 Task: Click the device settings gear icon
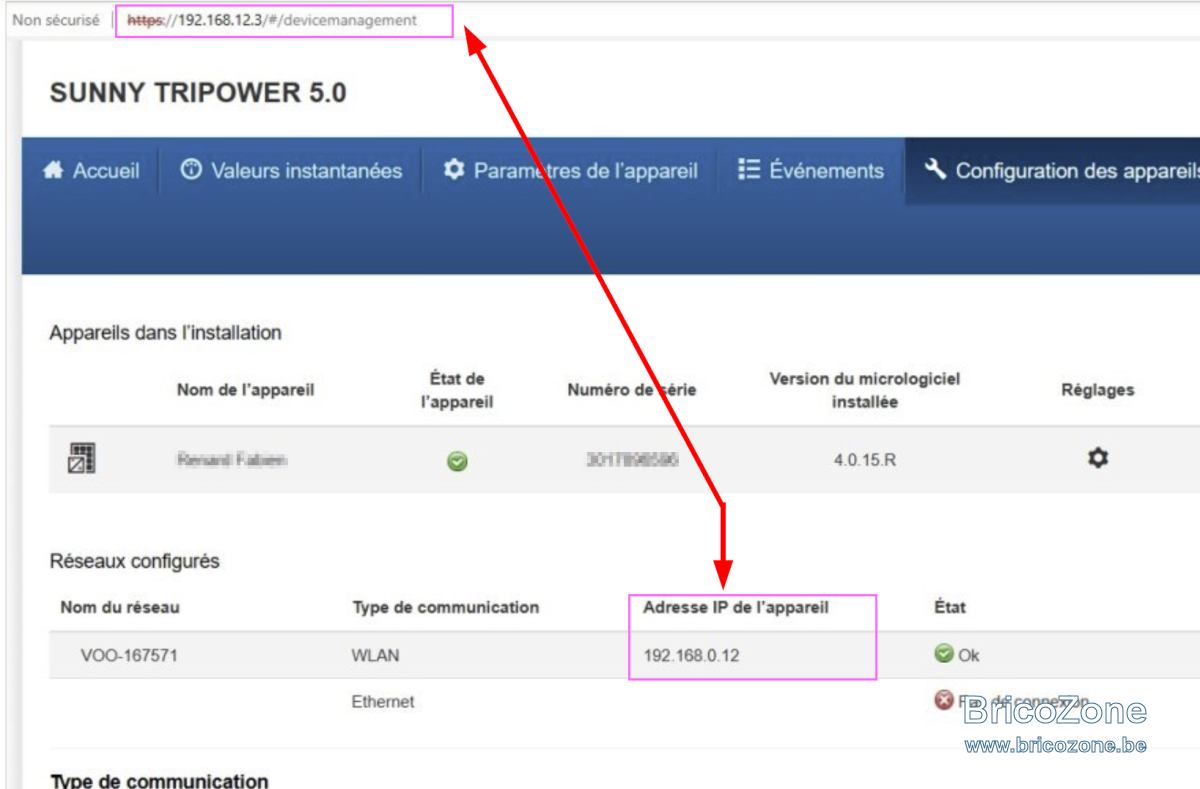click(x=1098, y=459)
